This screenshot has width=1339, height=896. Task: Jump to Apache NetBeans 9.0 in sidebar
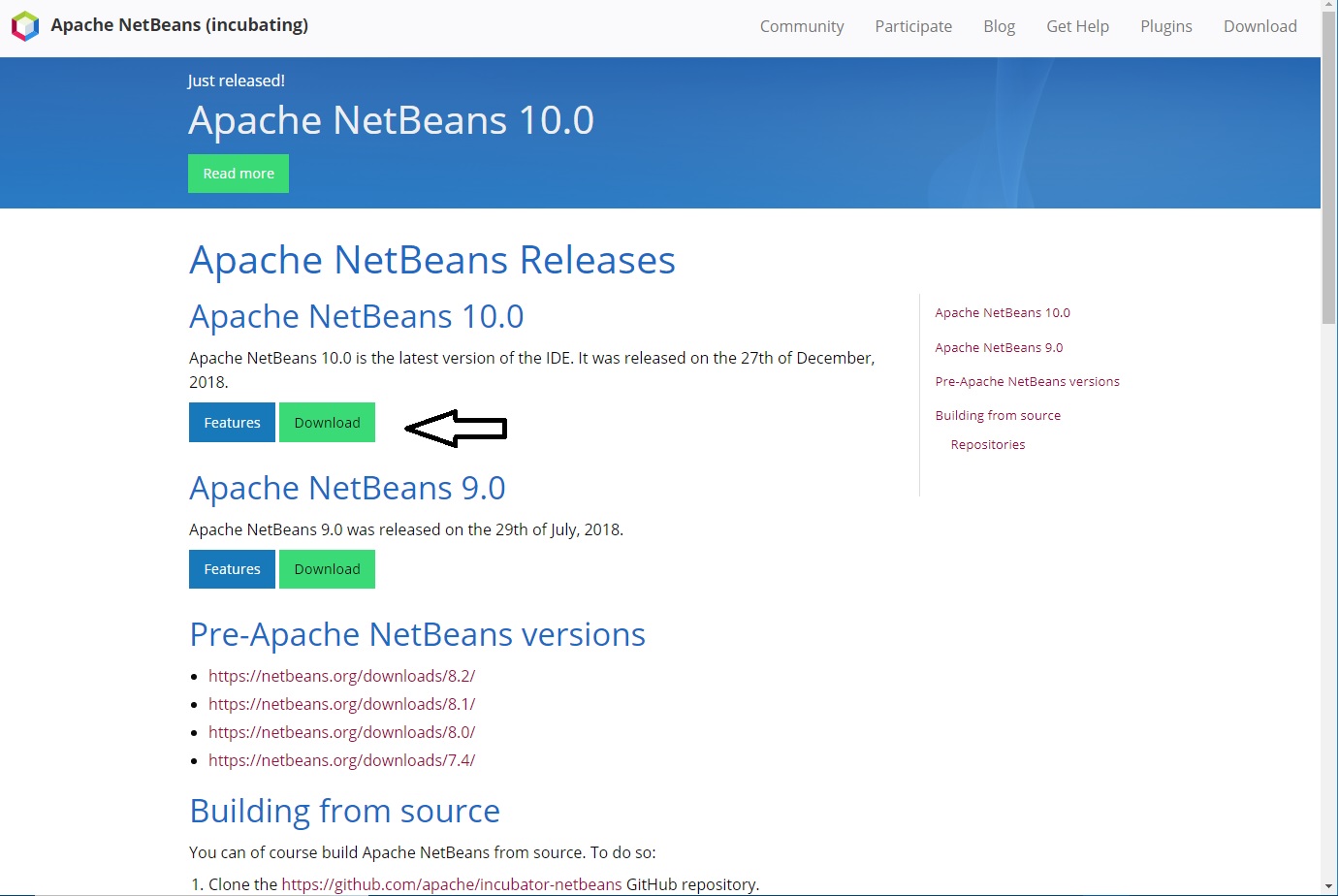[x=999, y=348]
